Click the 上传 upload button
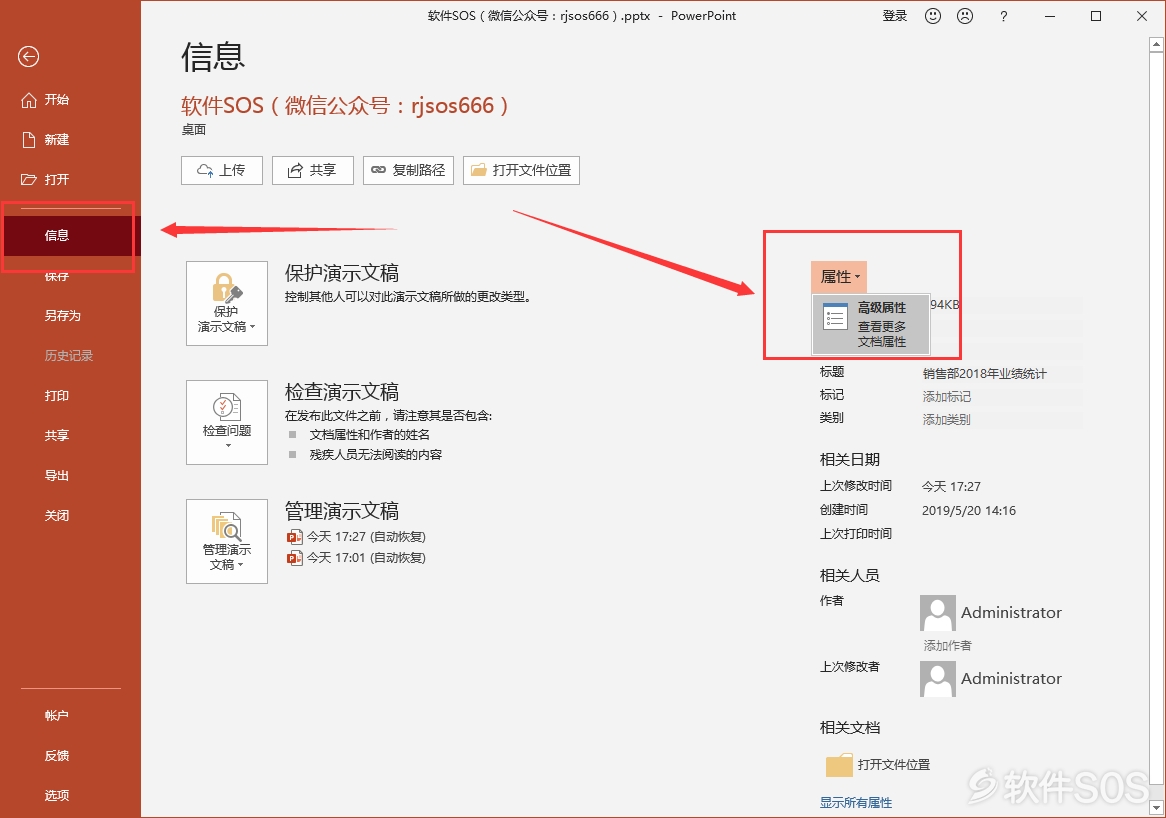 click(x=222, y=170)
